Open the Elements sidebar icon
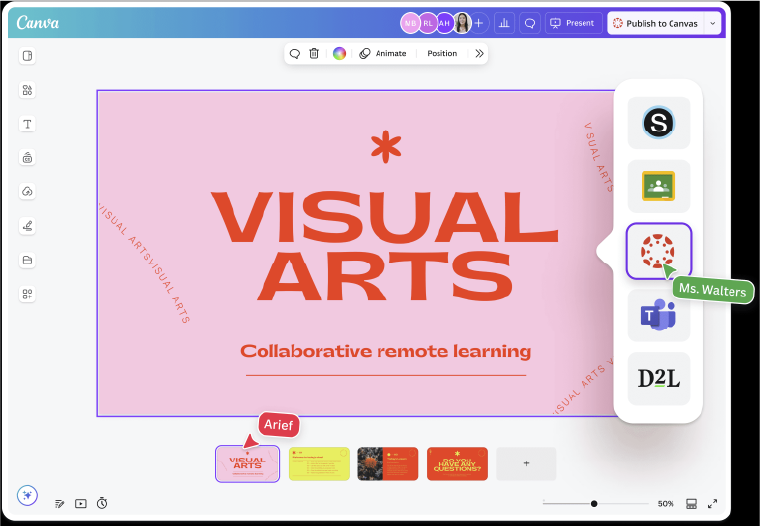 coord(27,90)
